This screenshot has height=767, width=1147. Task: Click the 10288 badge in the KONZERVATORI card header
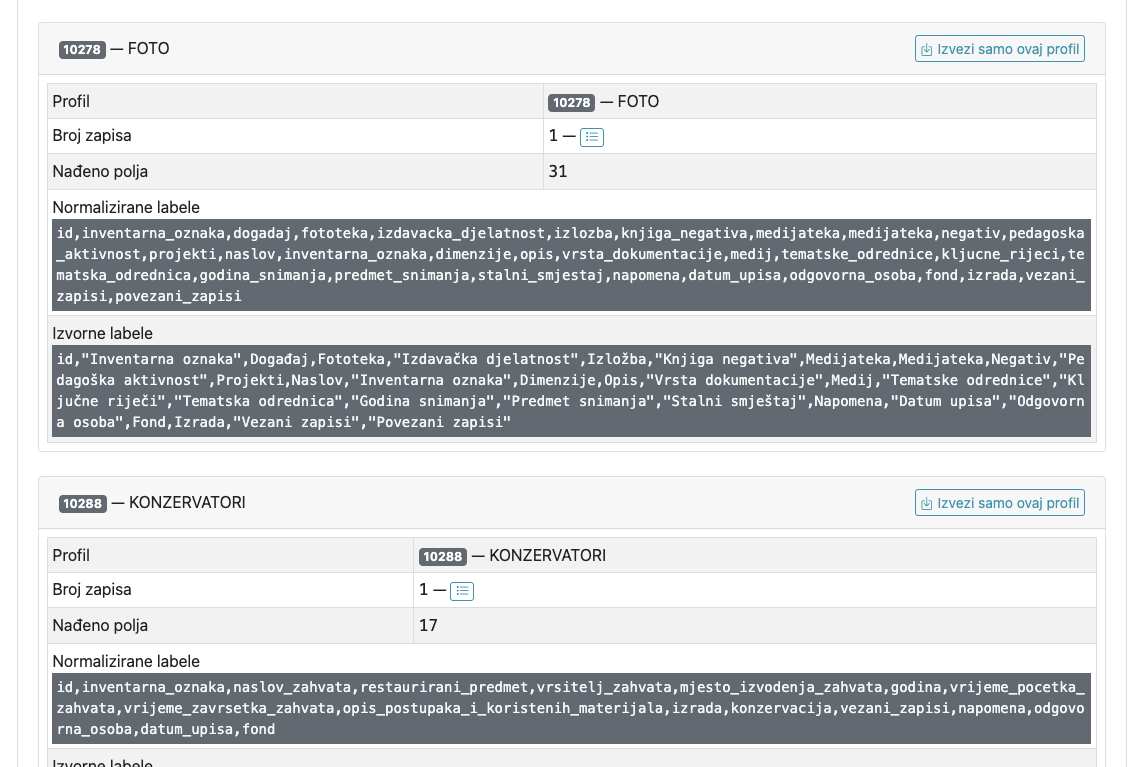pos(83,504)
